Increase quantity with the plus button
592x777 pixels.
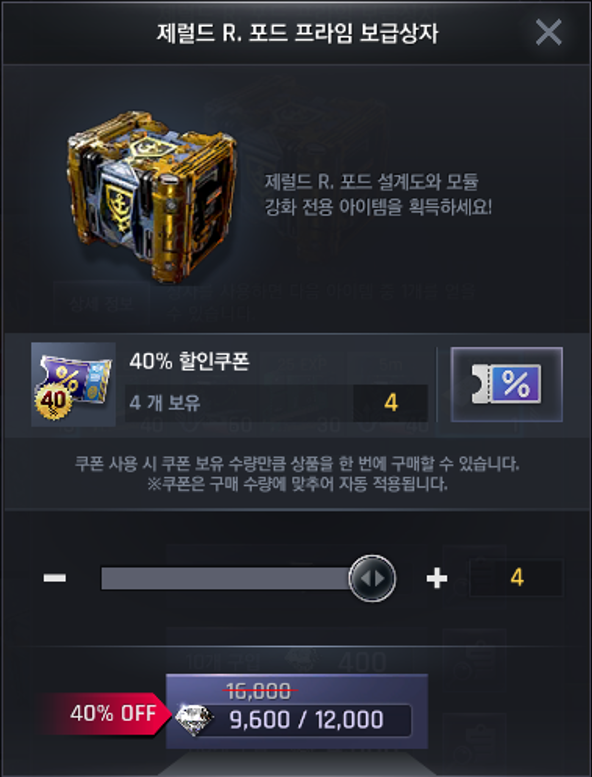[x=436, y=578]
